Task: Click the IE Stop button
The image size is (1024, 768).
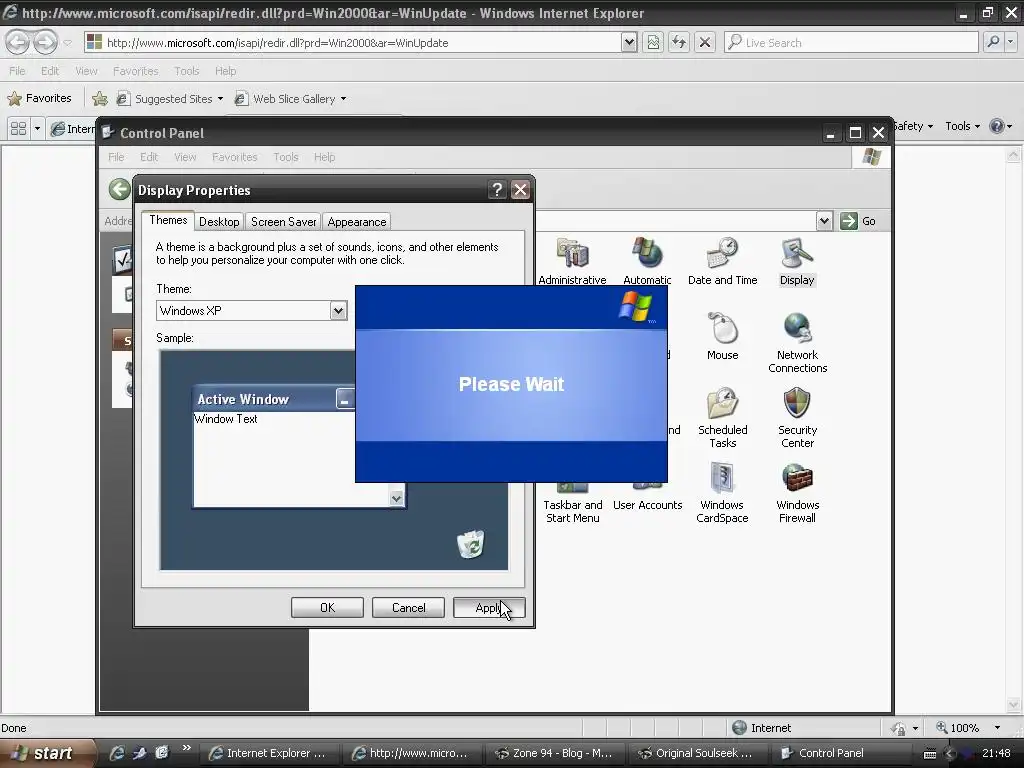Action: click(x=705, y=42)
